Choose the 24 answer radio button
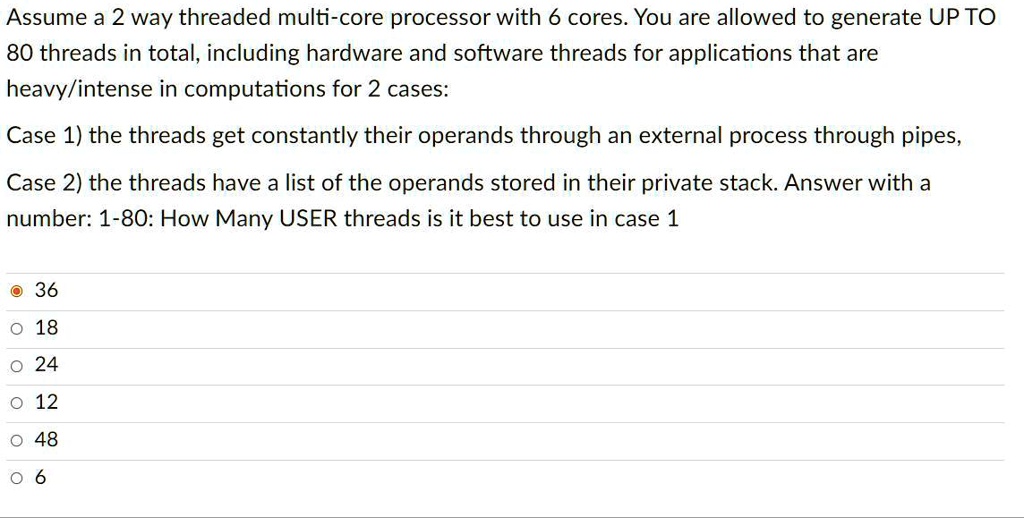This screenshot has height=522, width=1024. coord(16,367)
